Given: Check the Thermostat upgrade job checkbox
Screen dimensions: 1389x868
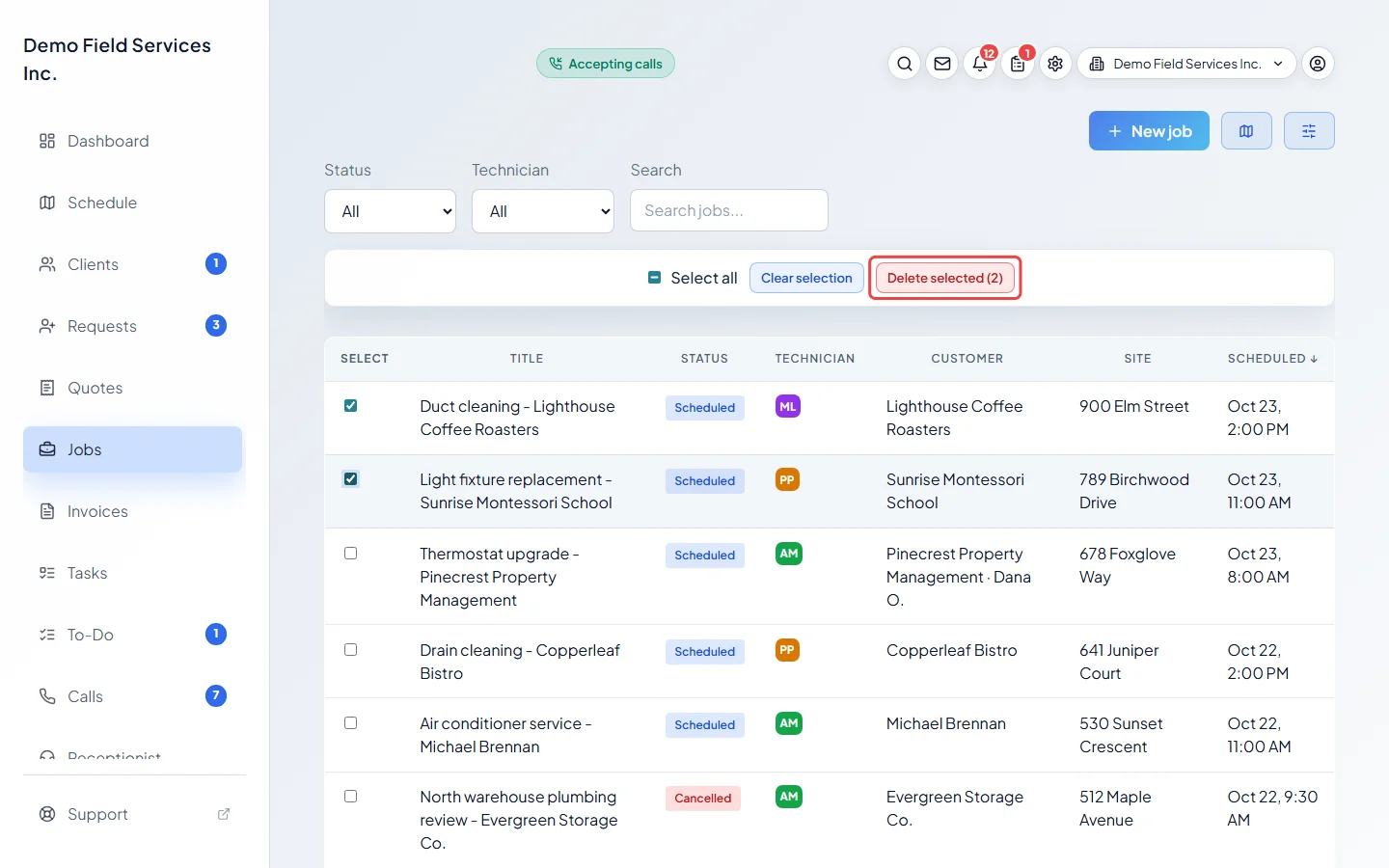Looking at the screenshot, I should [x=351, y=554].
